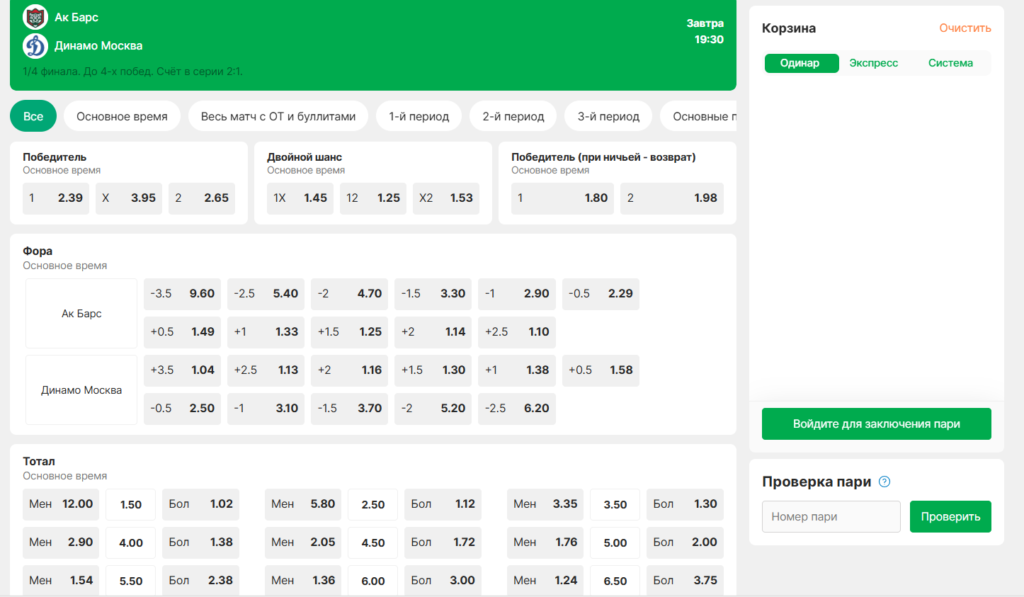Select draw-no-bet outcome 1 at 1.80
The image size is (1024, 597).
point(563,198)
